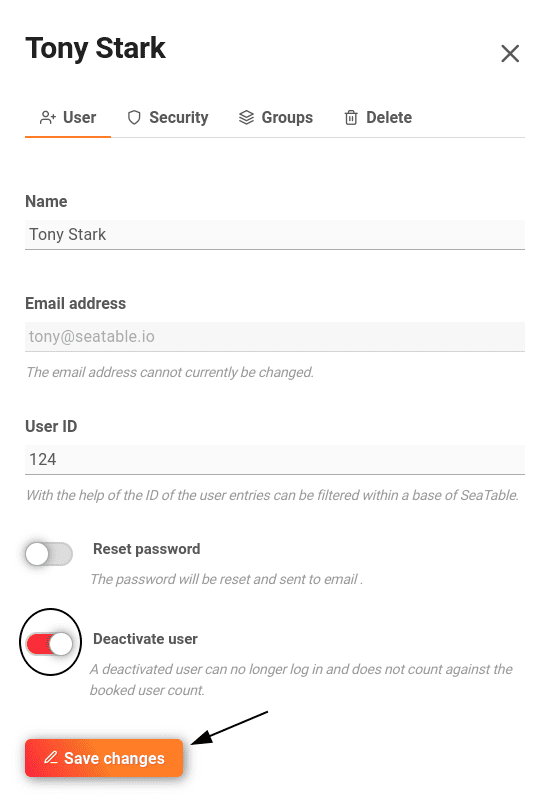The image size is (557, 811).
Task: Click the pencil icon on Save changes
Action: tap(51, 758)
